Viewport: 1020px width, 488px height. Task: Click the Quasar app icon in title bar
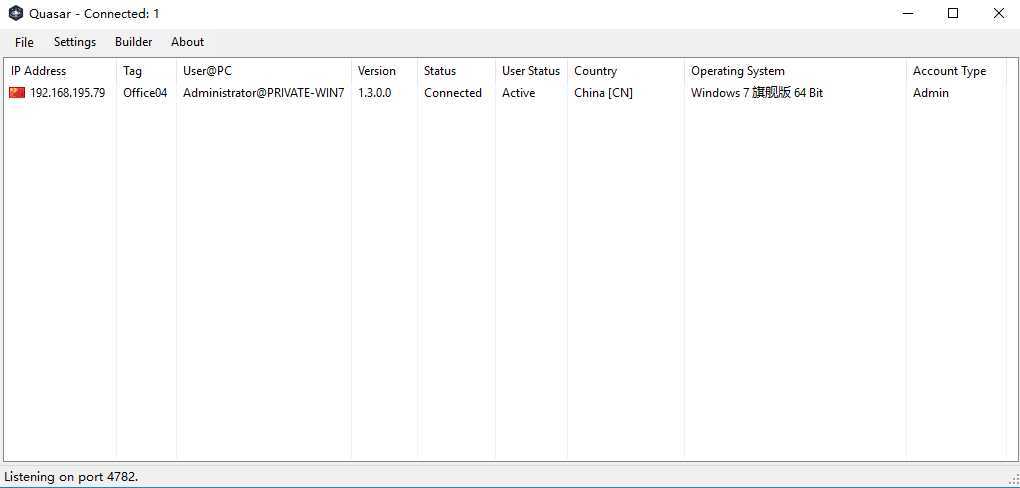click(16, 13)
